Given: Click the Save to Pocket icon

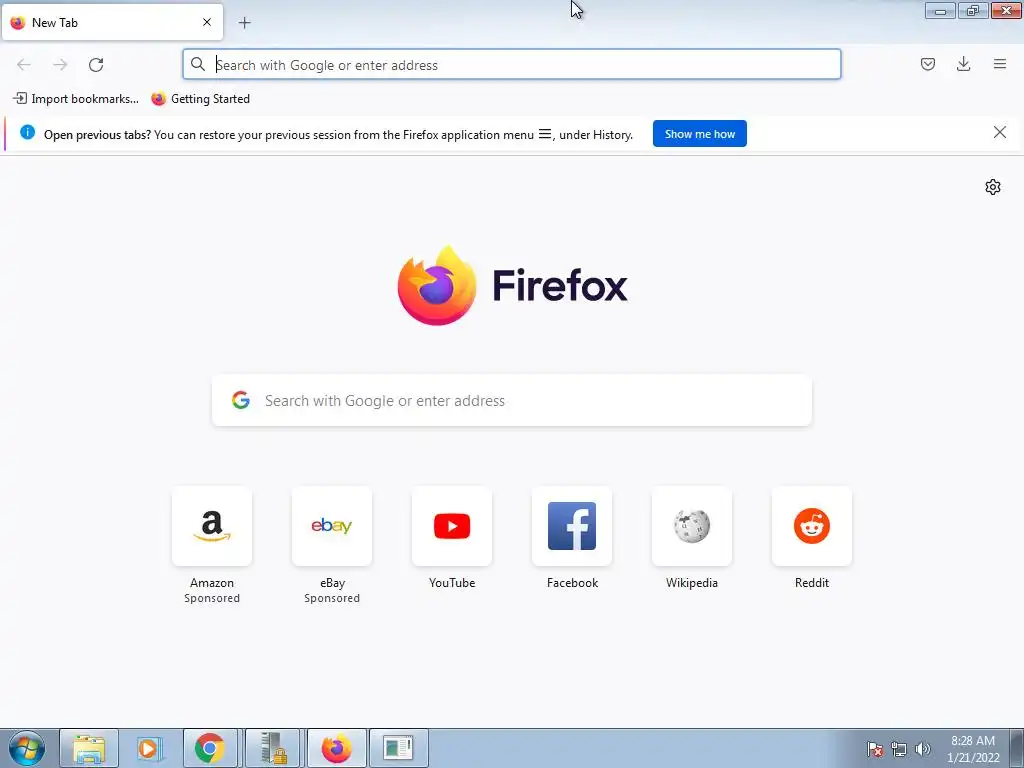Looking at the screenshot, I should pos(927,64).
